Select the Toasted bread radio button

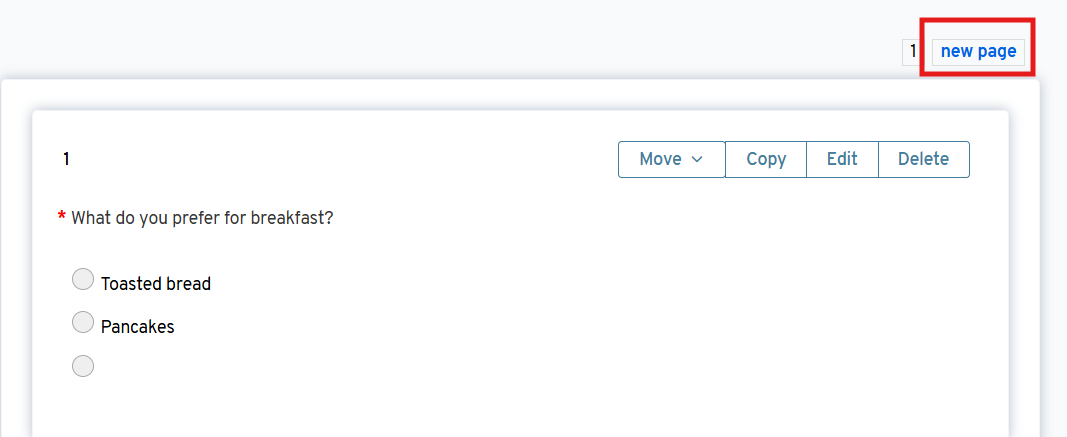click(84, 280)
